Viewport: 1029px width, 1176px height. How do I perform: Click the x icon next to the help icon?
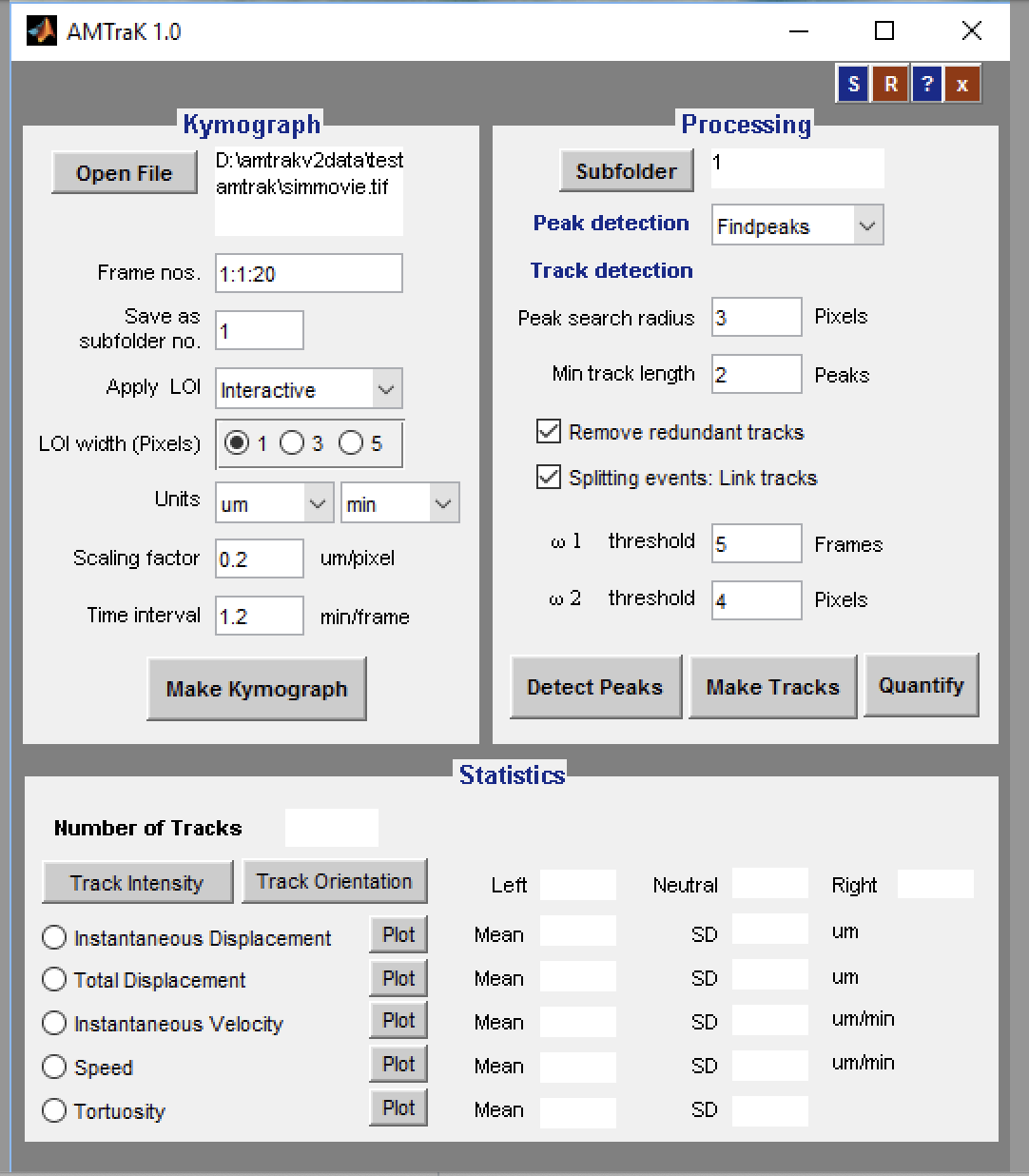tap(962, 84)
